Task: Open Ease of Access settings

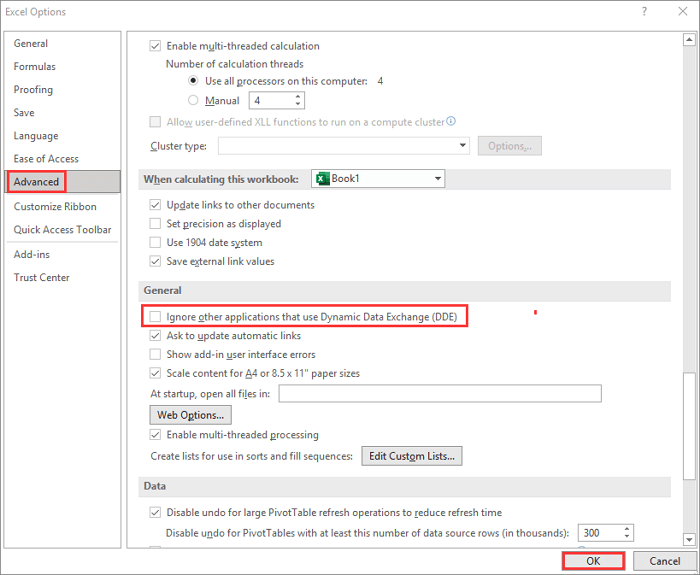Action: (x=46, y=159)
